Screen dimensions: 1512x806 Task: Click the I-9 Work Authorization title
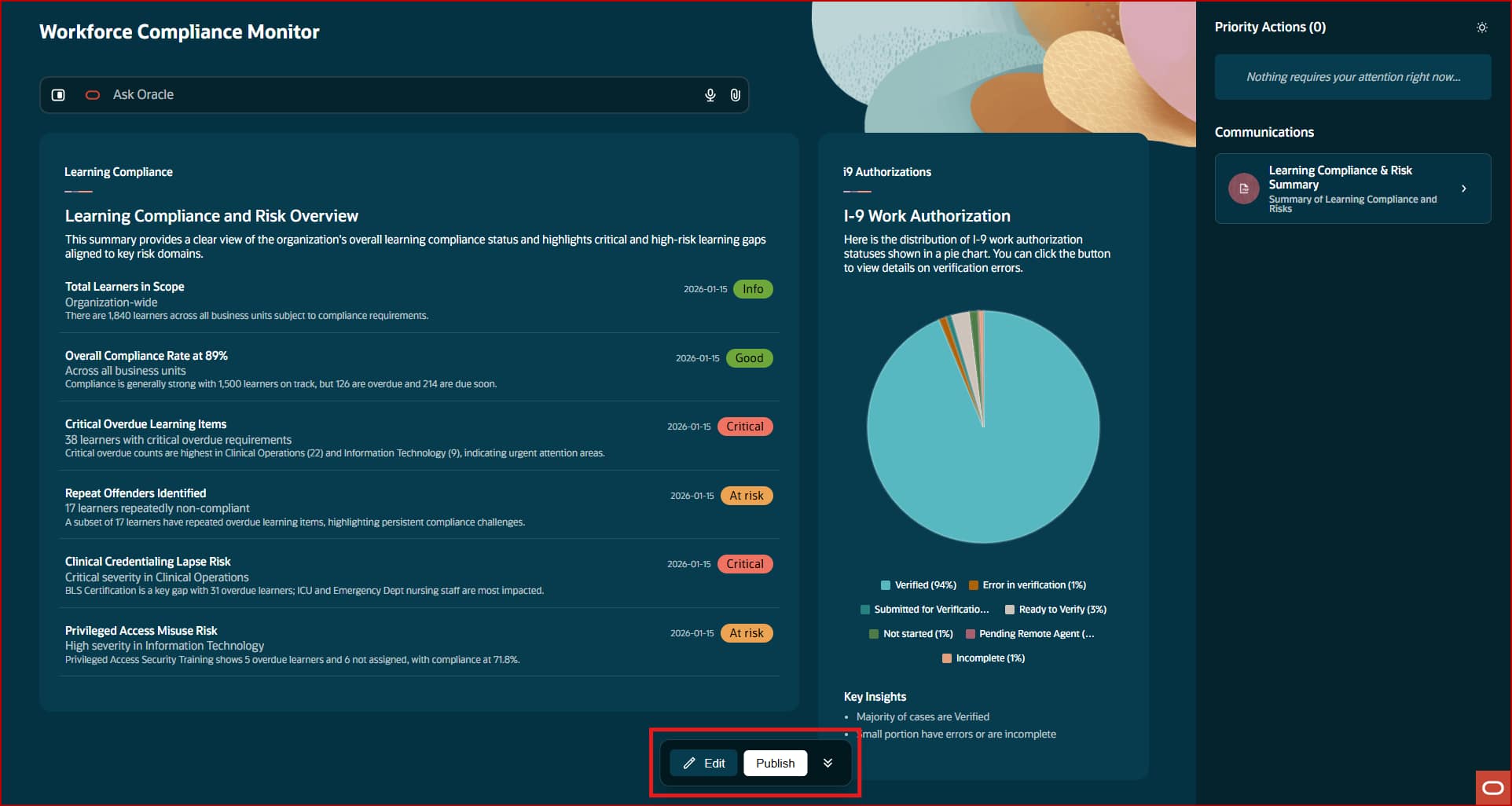pos(927,216)
